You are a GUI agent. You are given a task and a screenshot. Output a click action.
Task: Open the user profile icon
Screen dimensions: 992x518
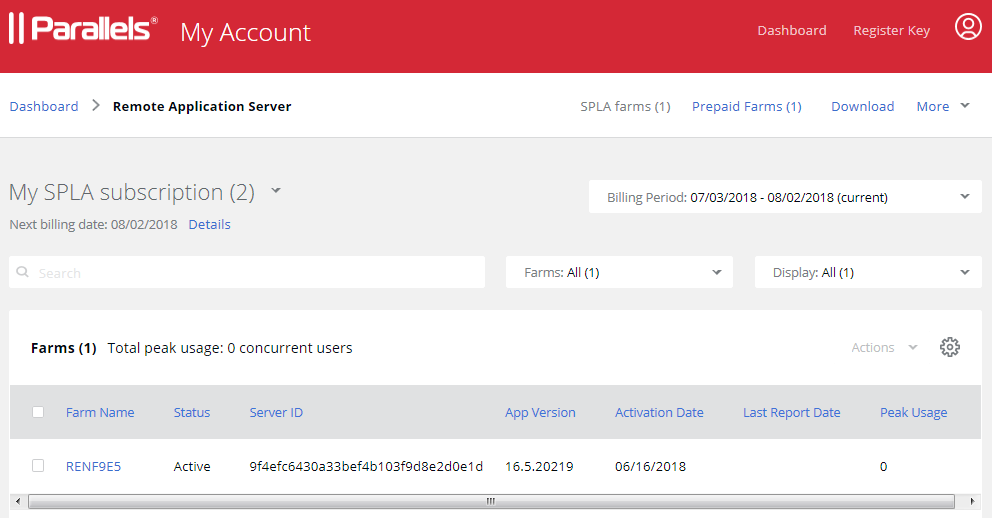click(967, 27)
